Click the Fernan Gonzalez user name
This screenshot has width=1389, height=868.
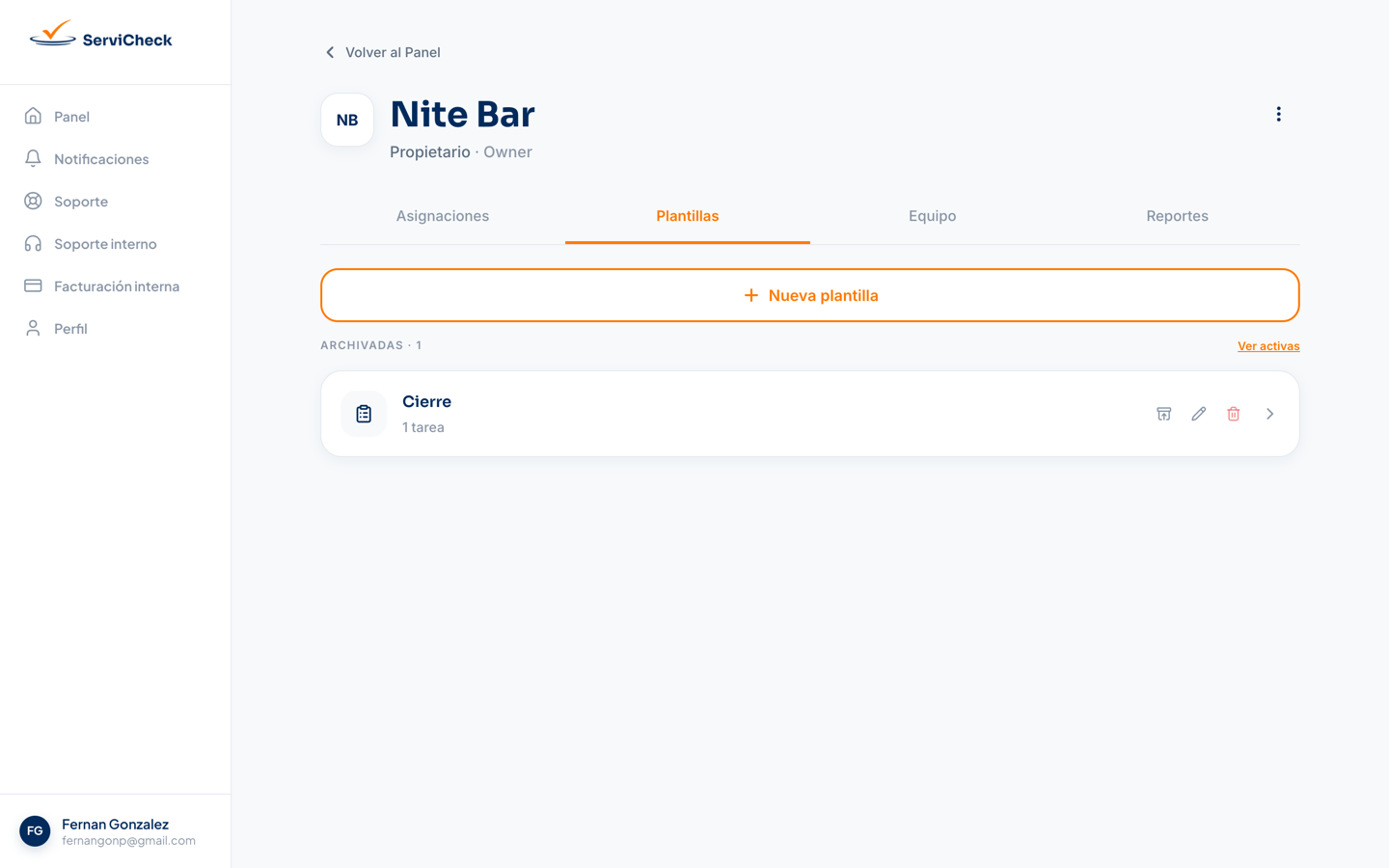tap(115, 824)
